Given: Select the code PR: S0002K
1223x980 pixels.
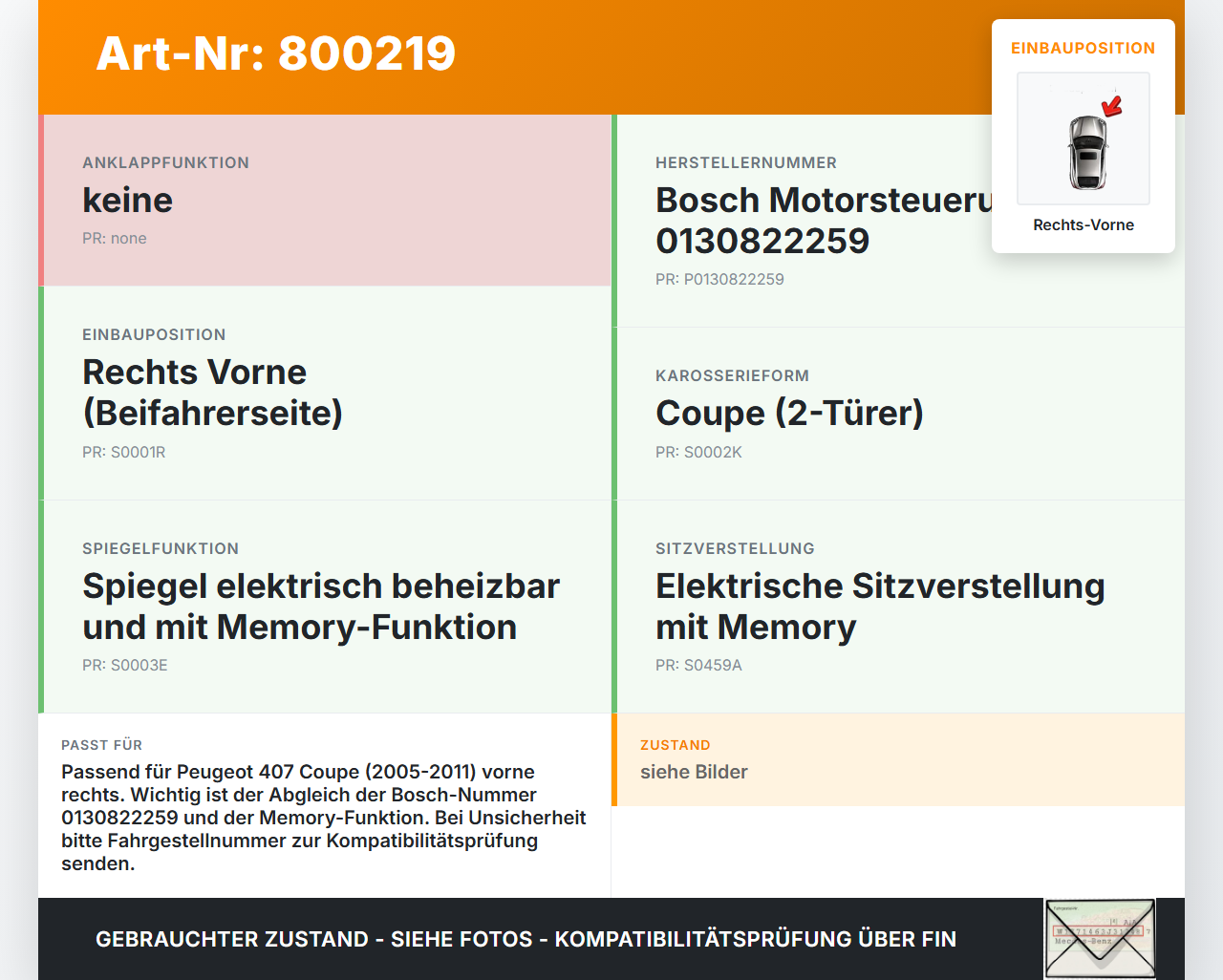Looking at the screenshot, I should point(698,452).
